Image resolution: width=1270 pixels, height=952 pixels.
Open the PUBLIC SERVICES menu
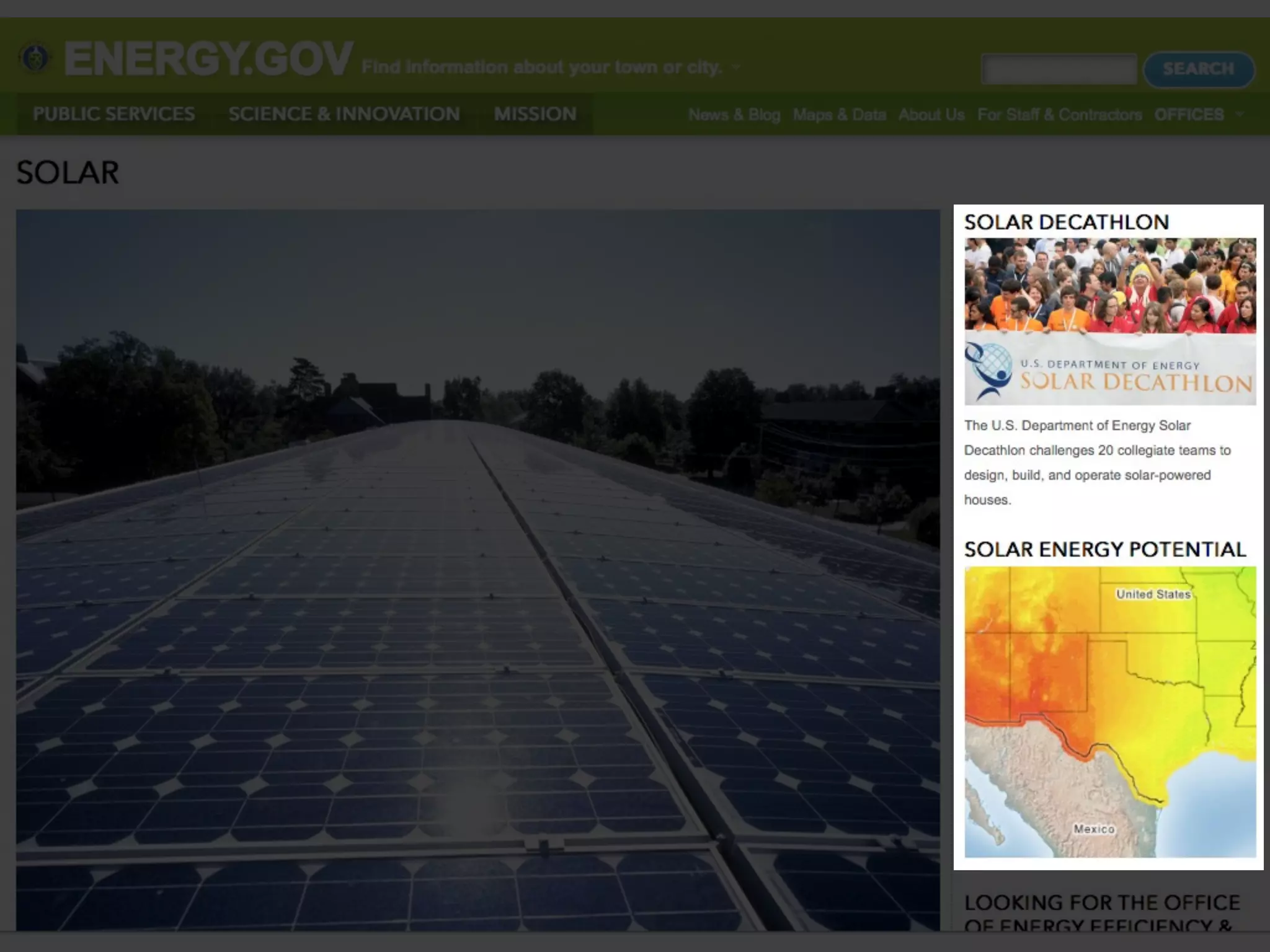[114, 114]
